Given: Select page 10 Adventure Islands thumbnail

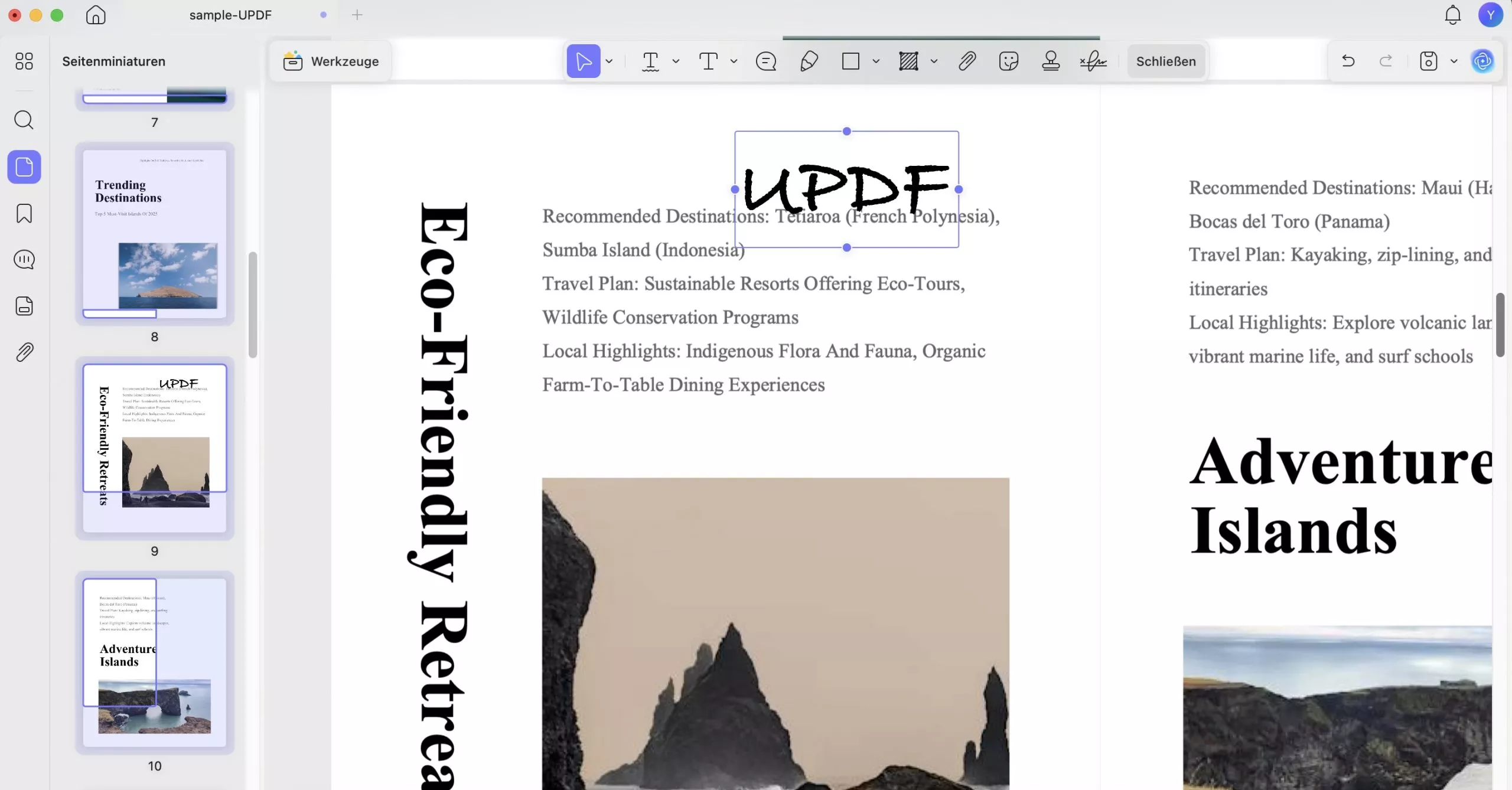Looking at the screenshot, I should point(155,662).
